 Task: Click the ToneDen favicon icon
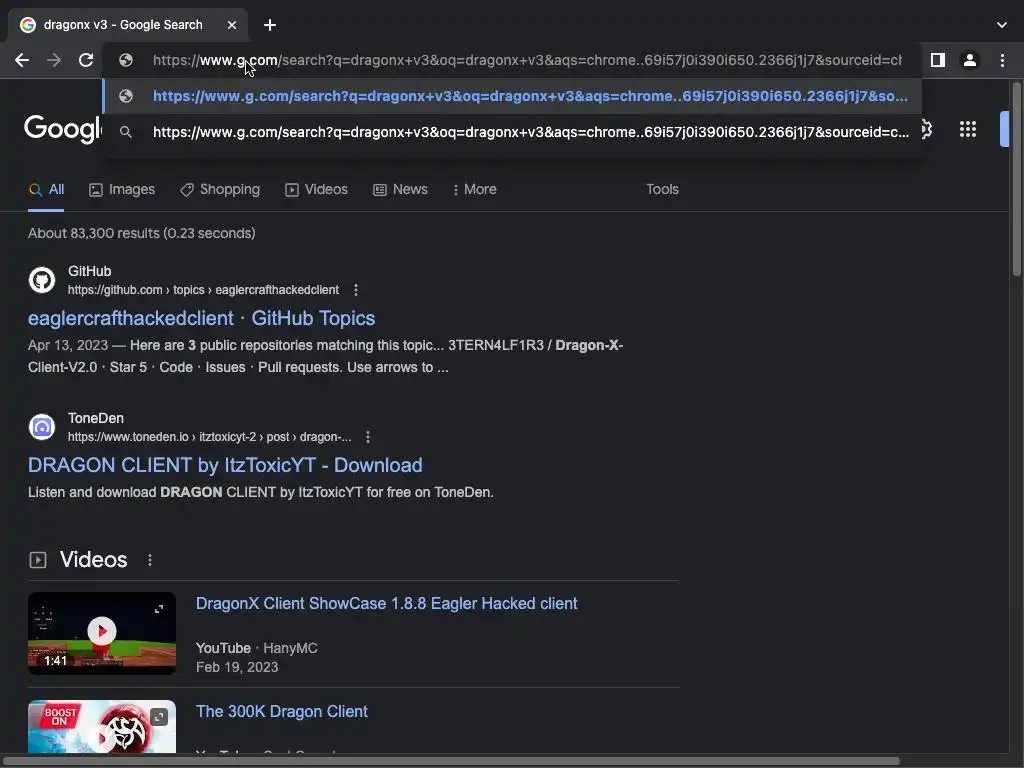42,427
